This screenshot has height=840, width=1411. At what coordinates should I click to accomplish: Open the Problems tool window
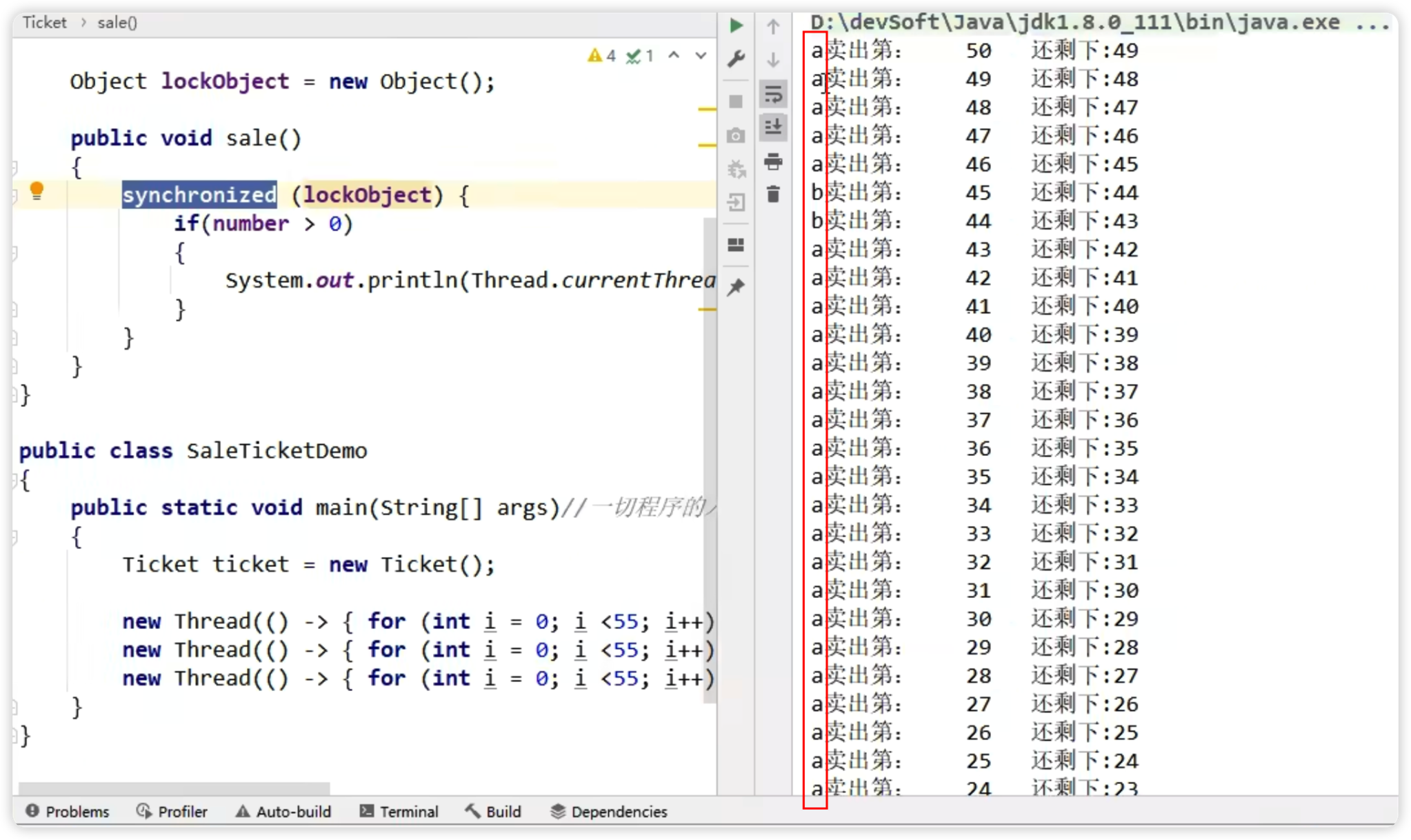68,812
